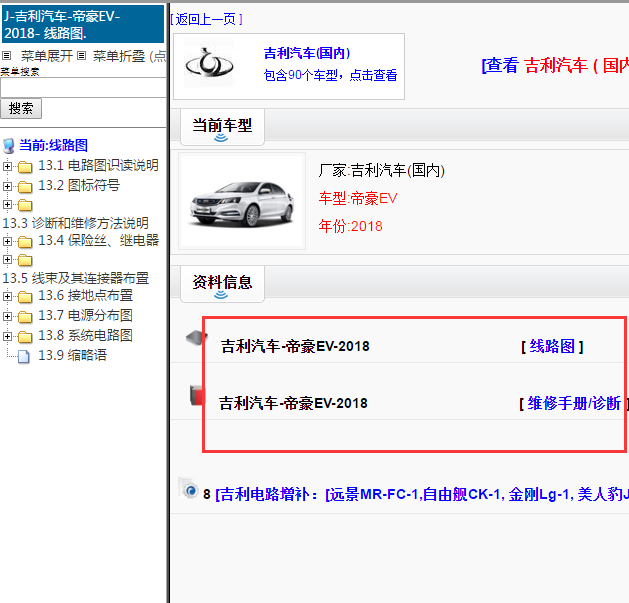Open the 线路图 link
Screen dimensions: 629x603
click(552, 346)
